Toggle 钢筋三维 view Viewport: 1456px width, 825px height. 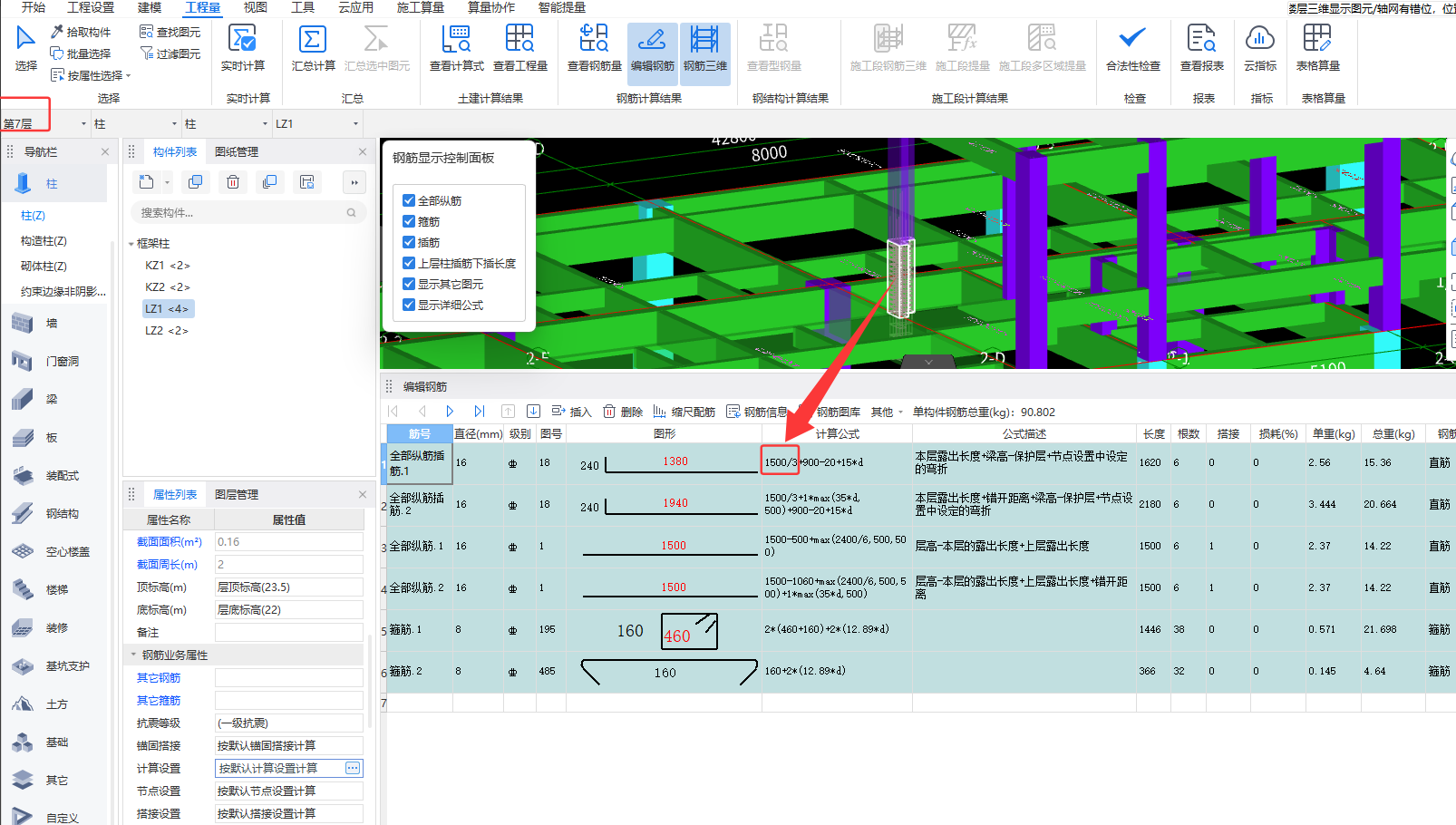(x=705, y=53)
